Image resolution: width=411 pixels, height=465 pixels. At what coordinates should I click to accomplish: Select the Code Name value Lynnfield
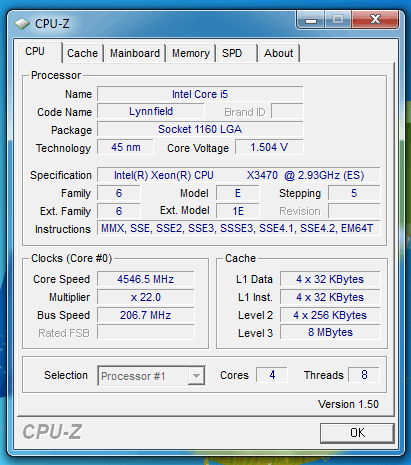(151, 111)
